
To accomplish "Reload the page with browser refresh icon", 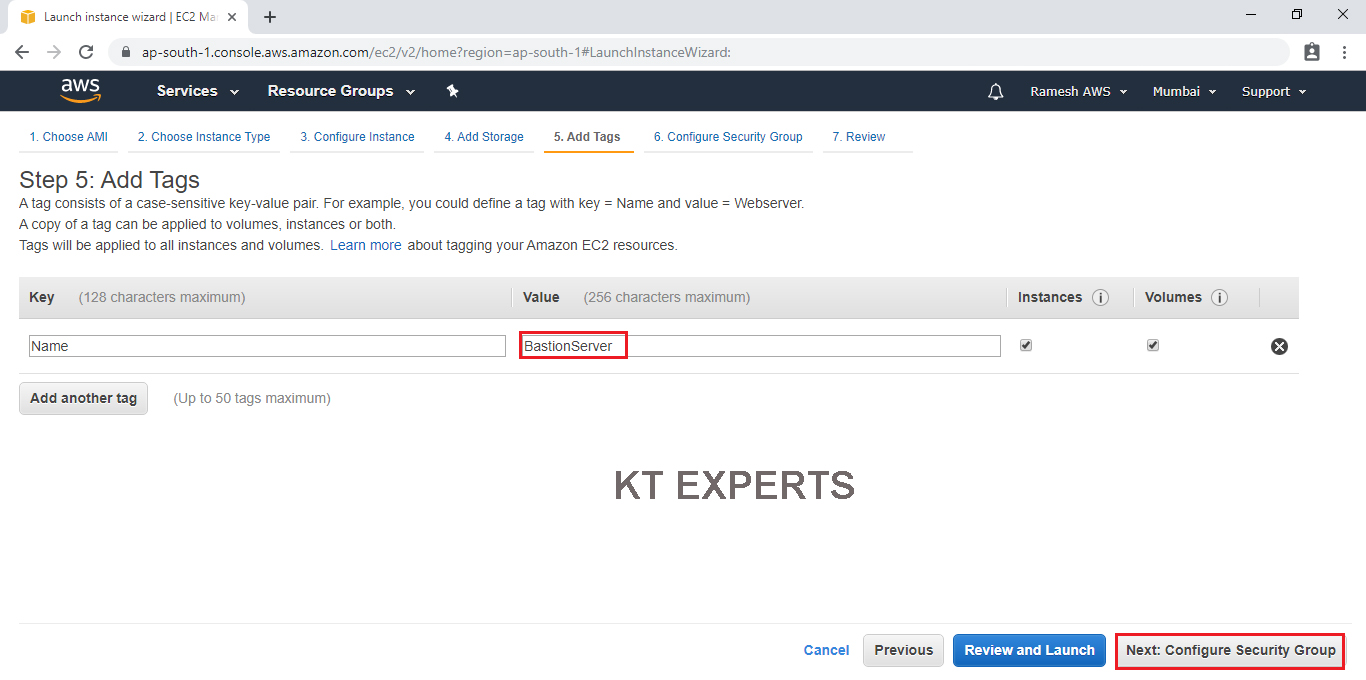I will click(86, 52).
